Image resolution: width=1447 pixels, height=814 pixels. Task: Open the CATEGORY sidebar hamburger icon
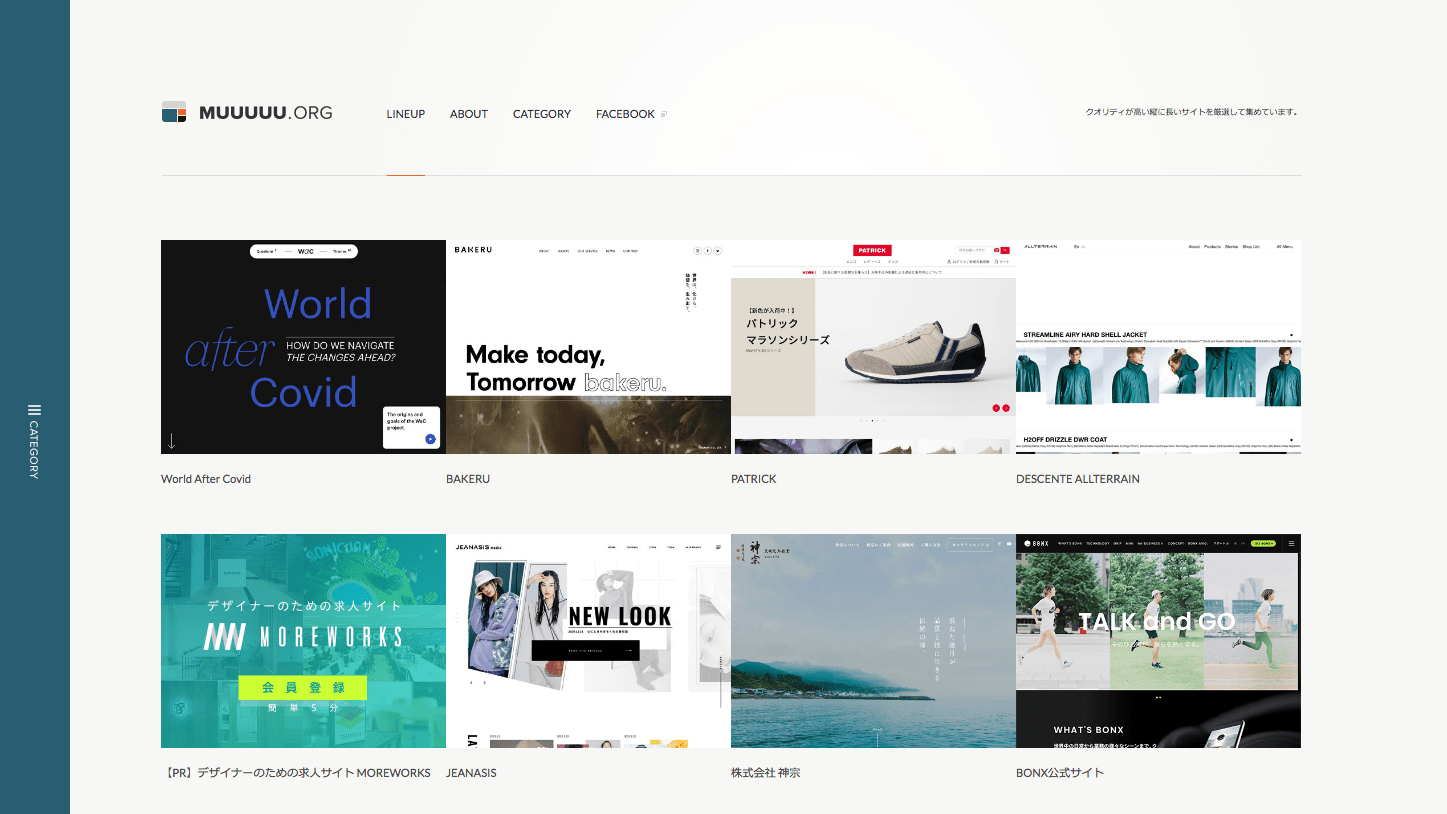34,410
